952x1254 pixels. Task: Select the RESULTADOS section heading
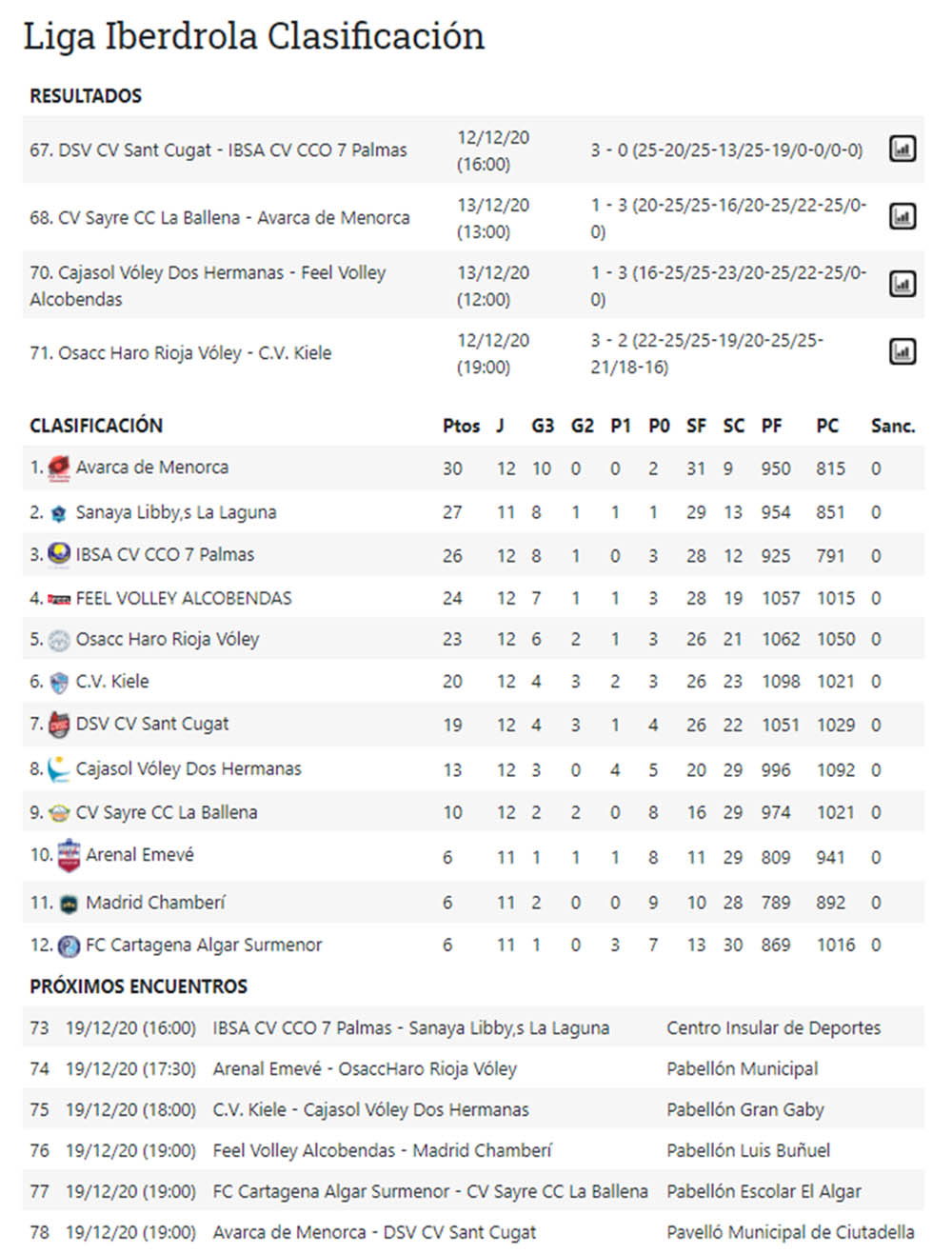86,95
